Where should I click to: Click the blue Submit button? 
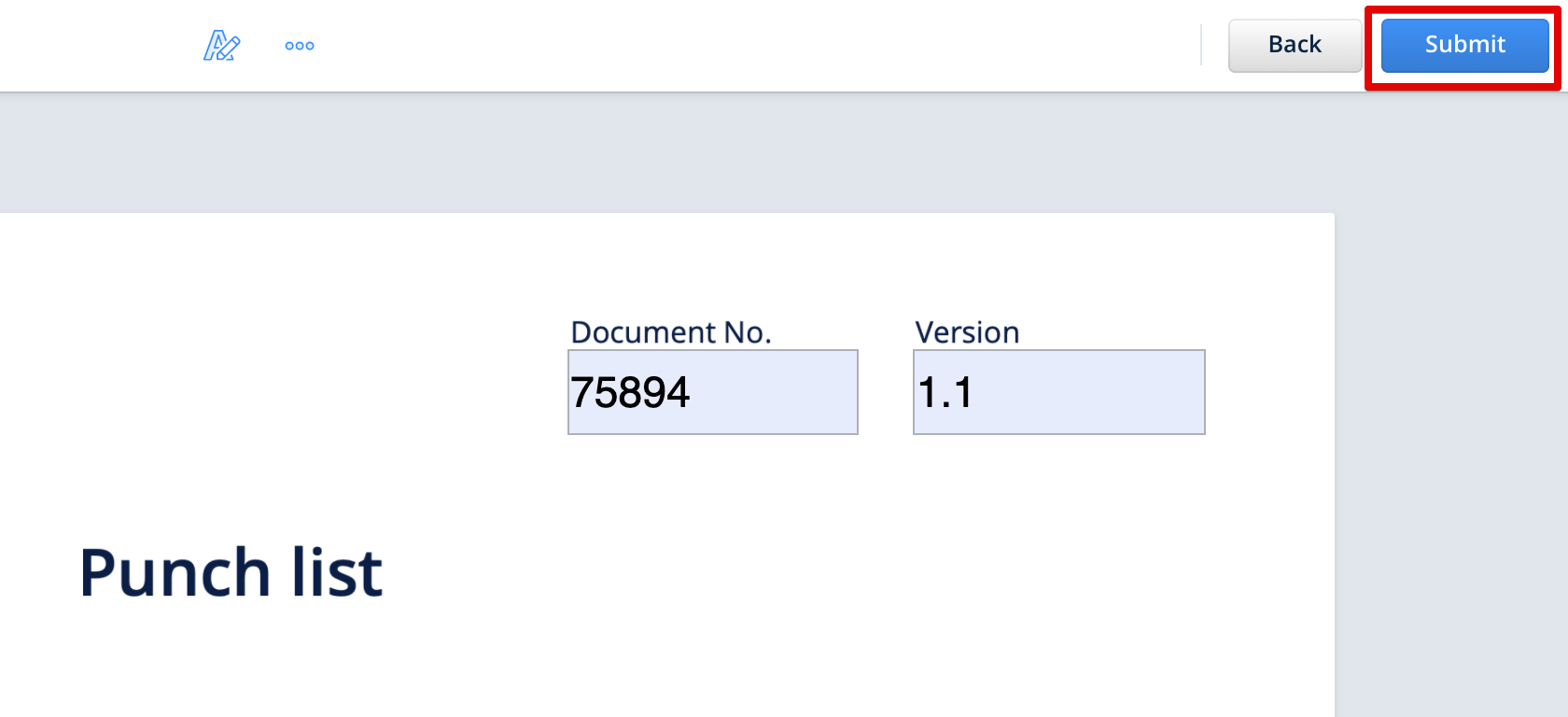[1464, 45]
